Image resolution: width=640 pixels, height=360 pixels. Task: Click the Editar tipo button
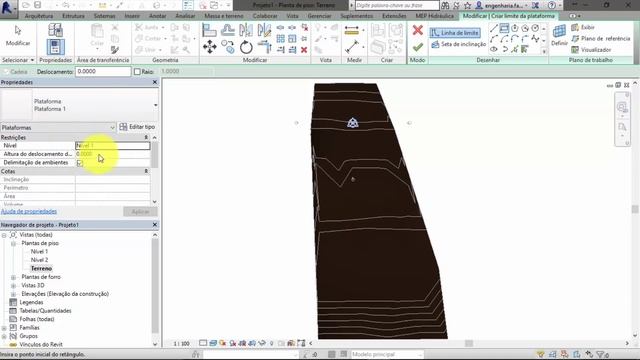point(137,127)
